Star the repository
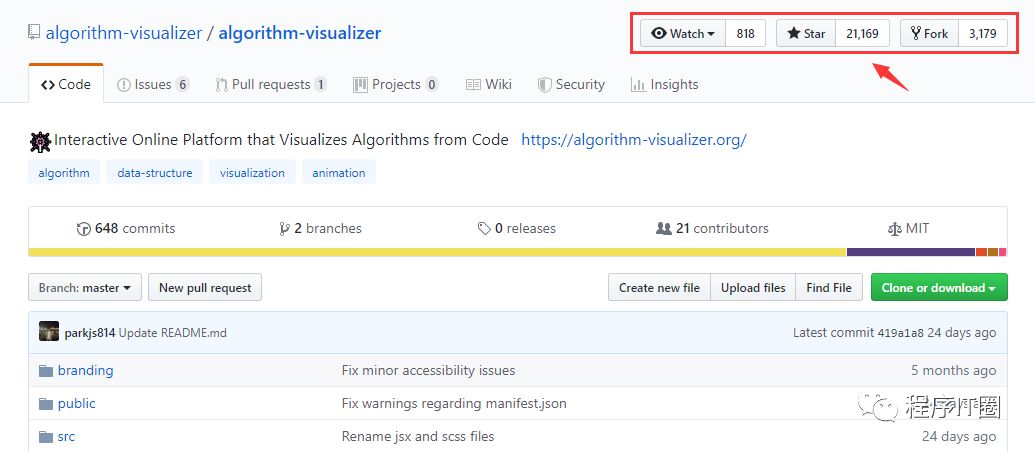 (x=806, y=34)
